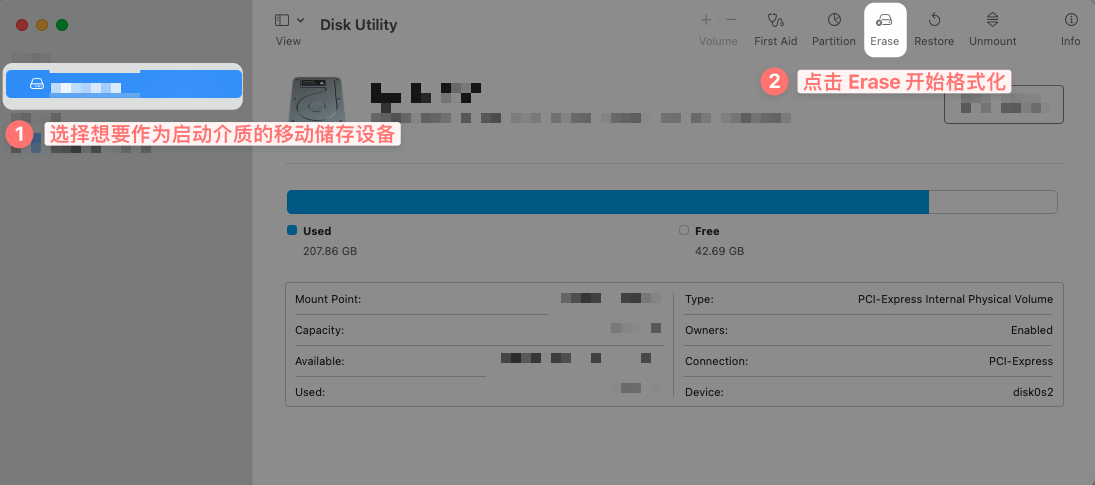The width and height of the screenshot is (1095, 485).
Task: Click the Erase toolbar icon
Action: tap(884, 21)
